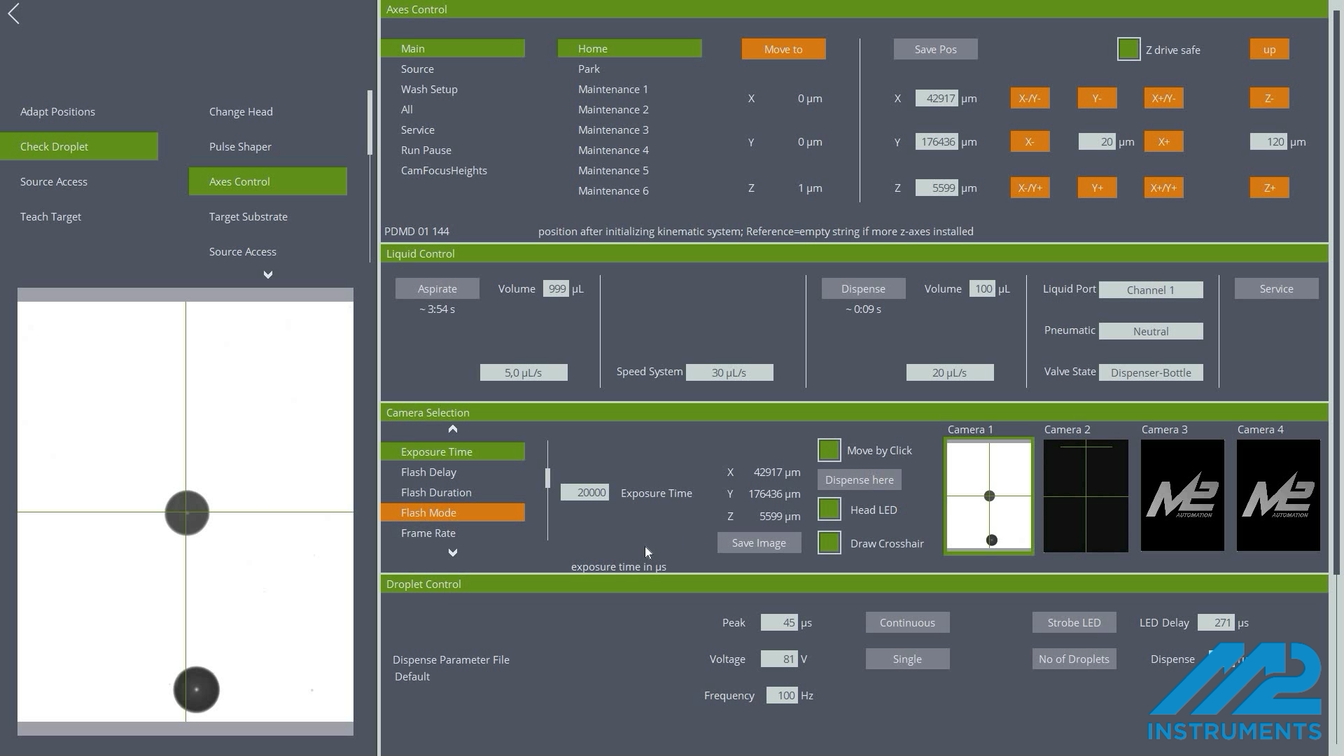Click the Save Image button
The width and height of the screenshot is (1344, 756).
pyautogui.click(x=759, y=543)
